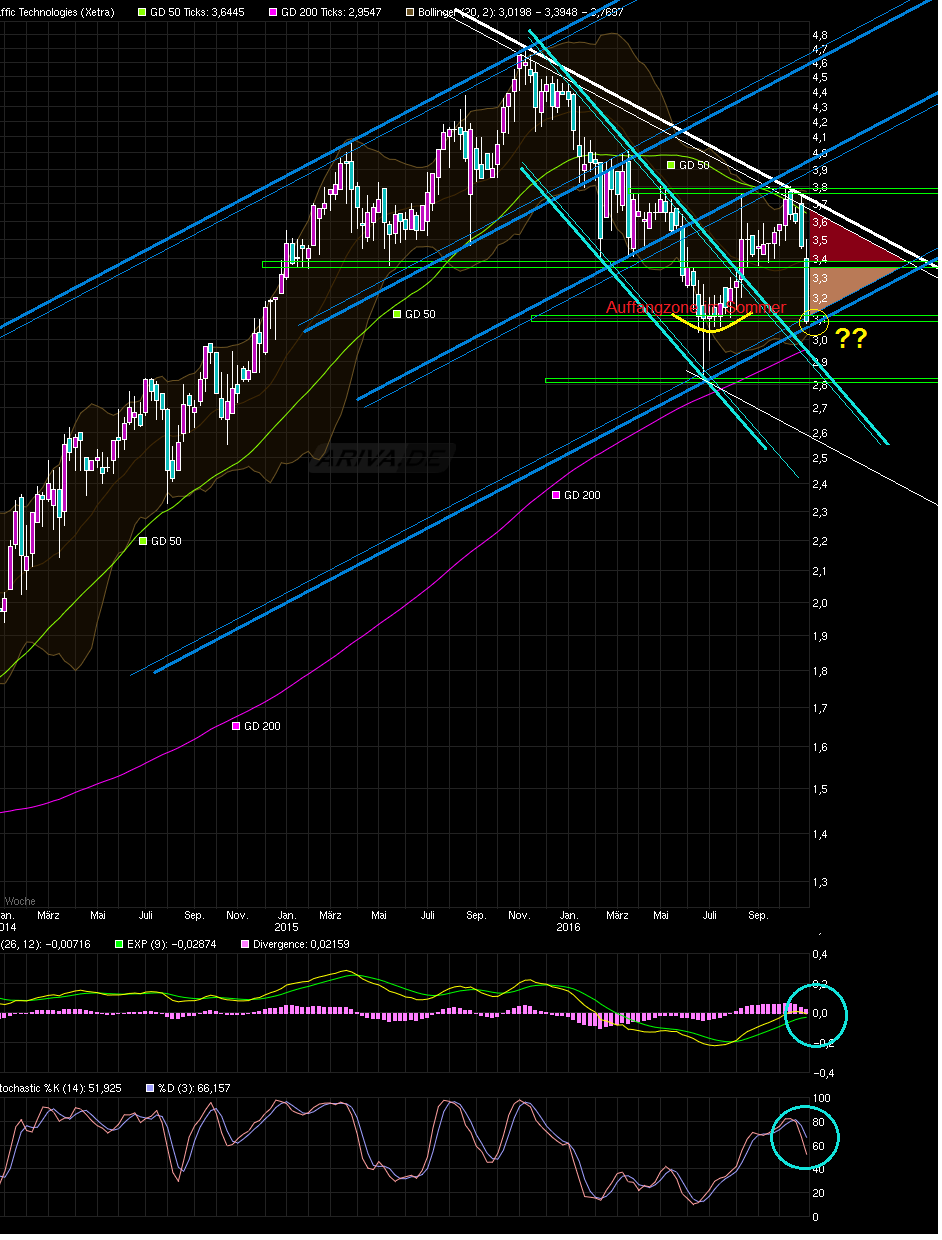Viewport: 942px width, 1240px height.
Task: Switch to the 2016 section of the timeline
Action: pos(570,927)
